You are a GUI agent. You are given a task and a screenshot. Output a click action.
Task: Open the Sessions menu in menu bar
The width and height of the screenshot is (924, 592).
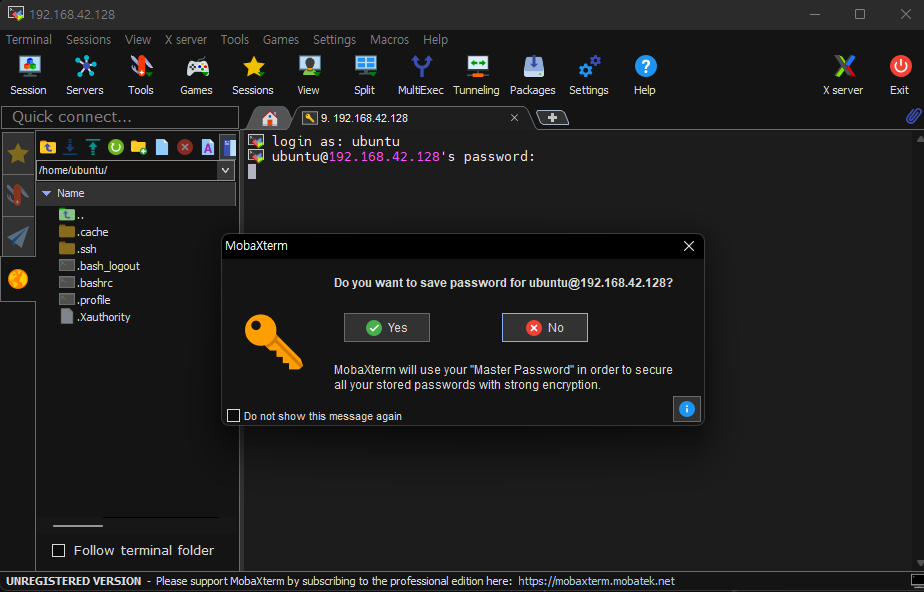(x=88, y=39)
